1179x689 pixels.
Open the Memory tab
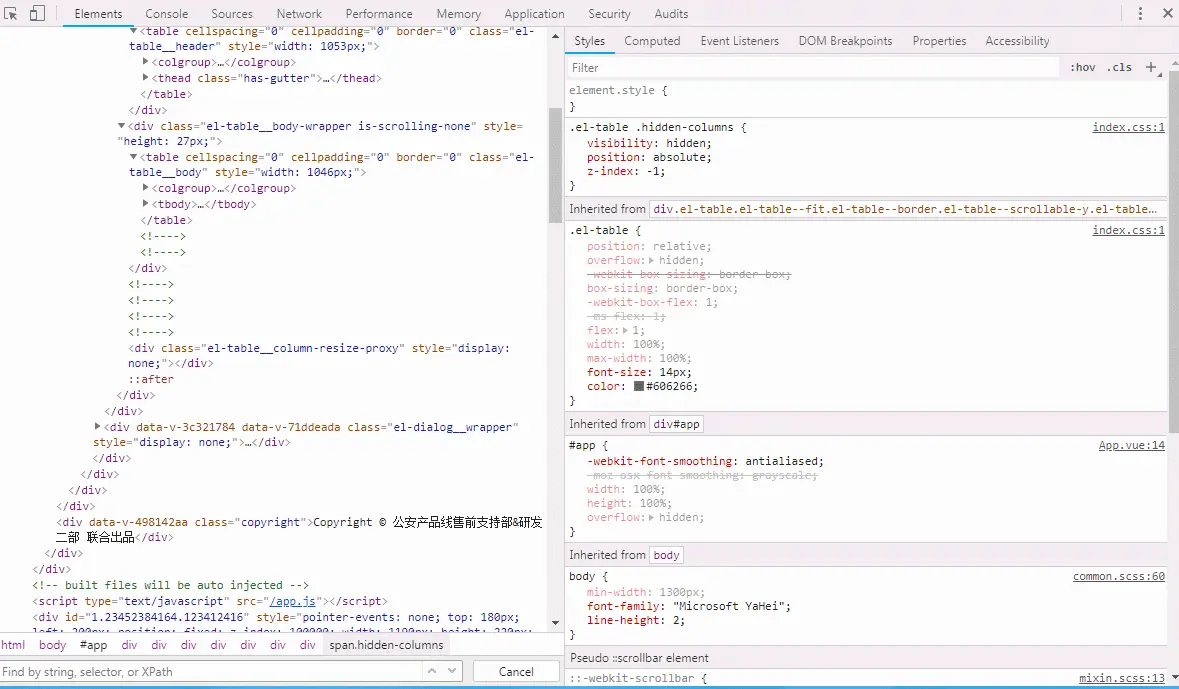pos(459,14)
